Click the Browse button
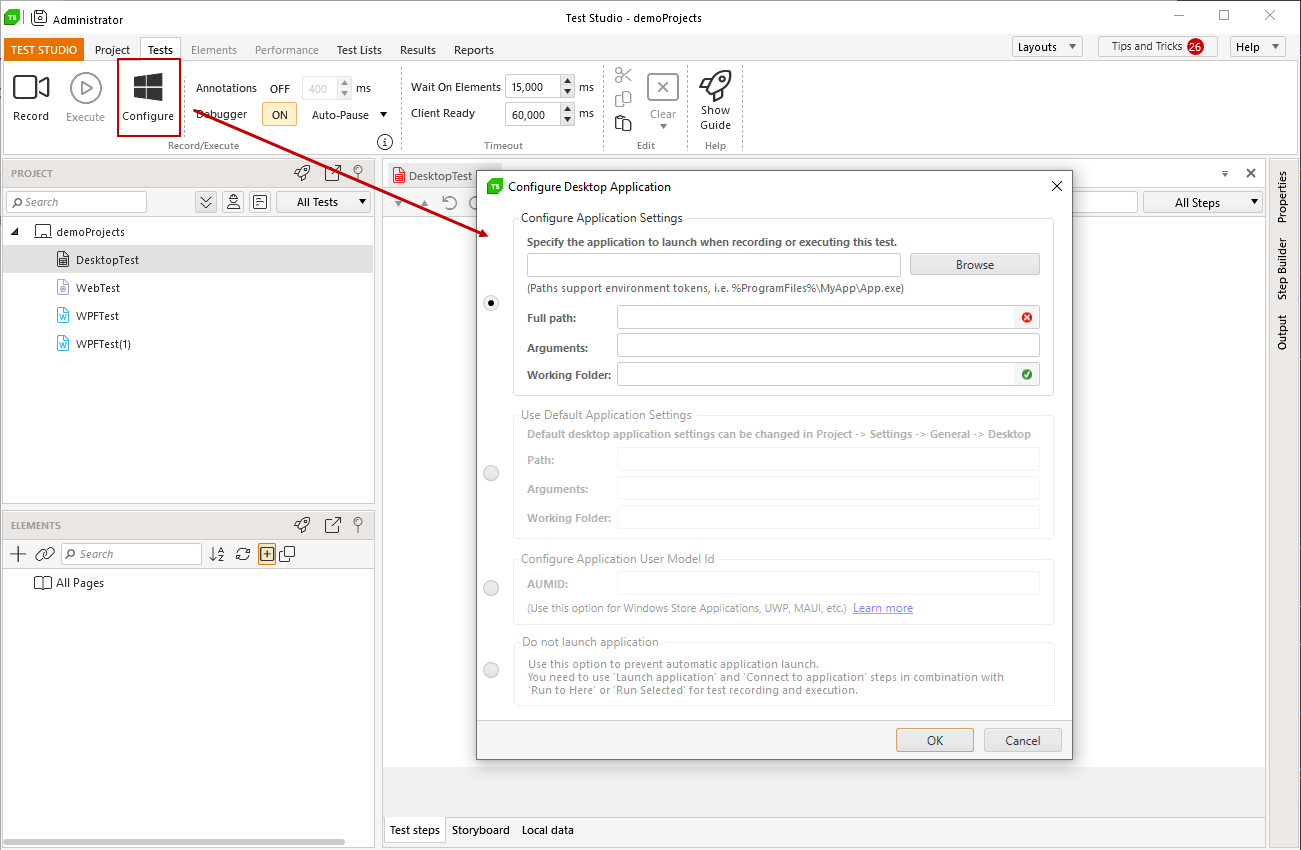This screenshot has width=1301, height=850. pos(975,265)
